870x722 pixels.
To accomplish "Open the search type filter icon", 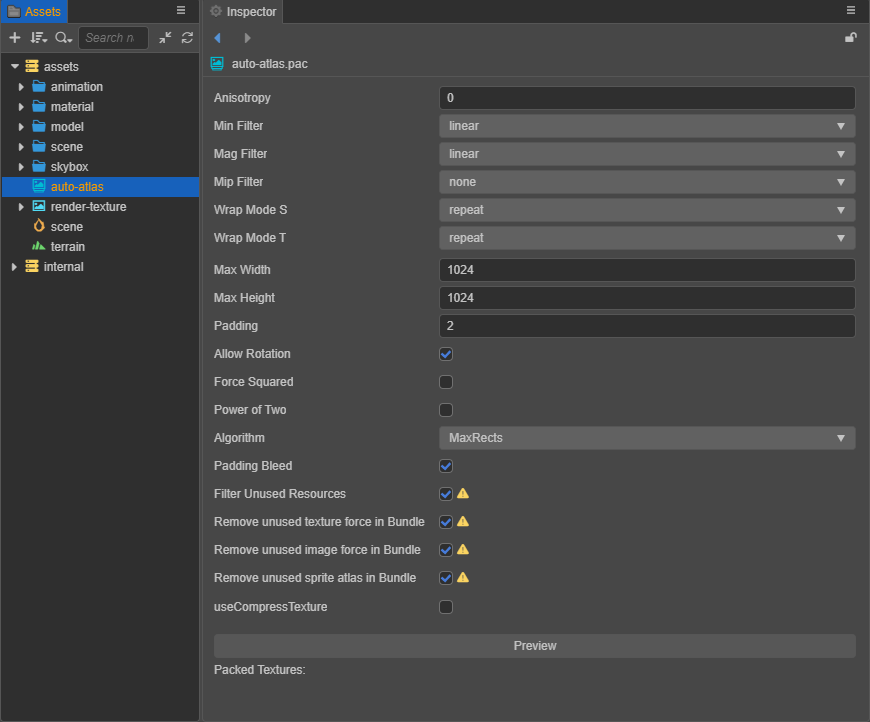I will (63, 38).
